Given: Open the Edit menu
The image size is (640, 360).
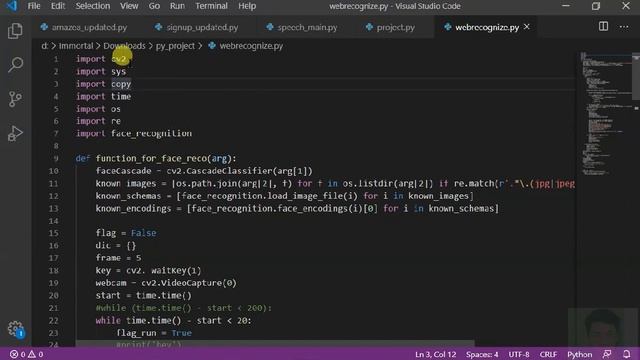Looking at the screenshot, I should pyautogui.click(x=58, y=6).
